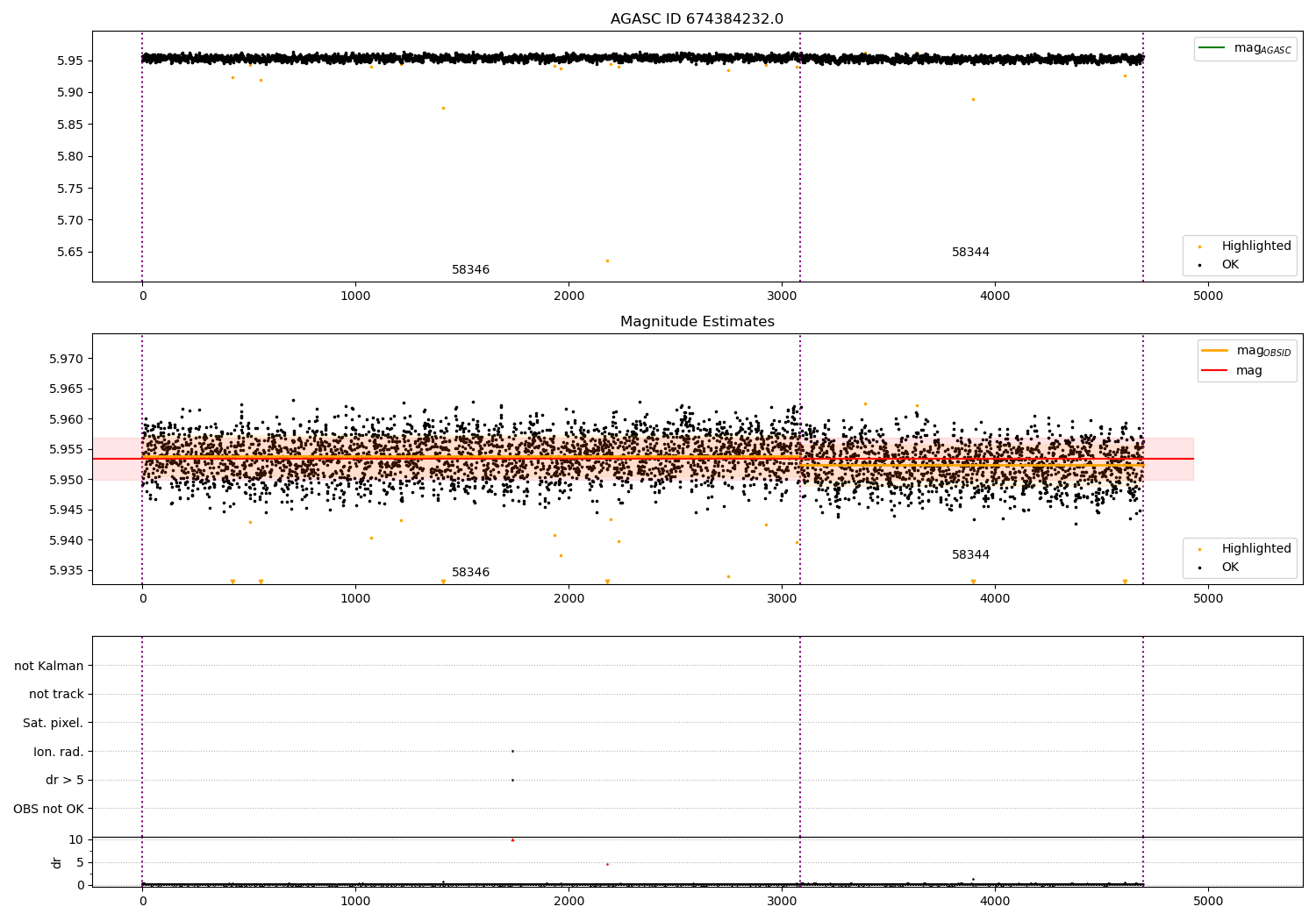This screenshot has height=921, width=1316.
Task: Click obsid label 58344 in Magnitude Estimates plot
Action: [970, 555]
